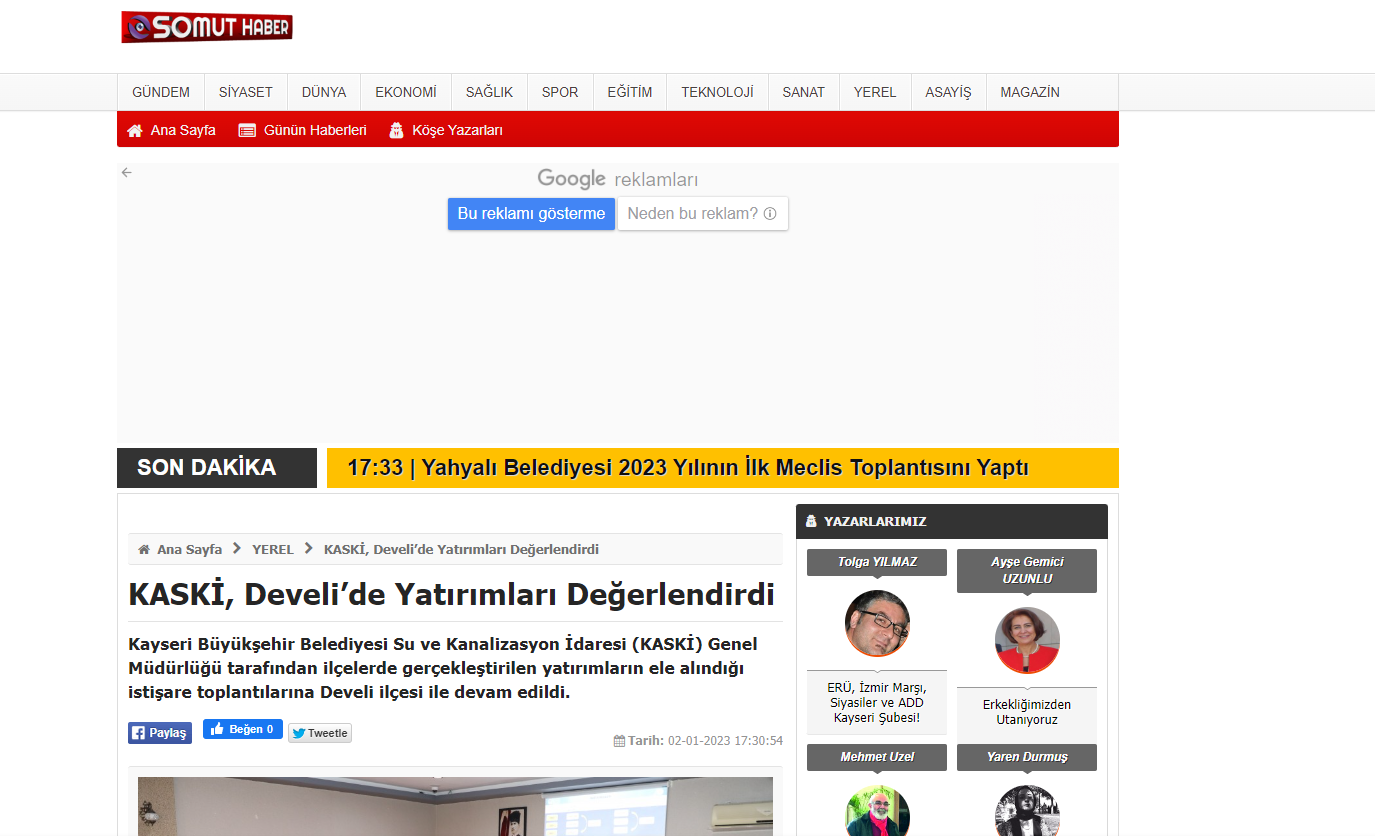Screen dimensions: 1375x836
Task: Click the writer icon beside Köşe Yazarları
Action: 396,130
